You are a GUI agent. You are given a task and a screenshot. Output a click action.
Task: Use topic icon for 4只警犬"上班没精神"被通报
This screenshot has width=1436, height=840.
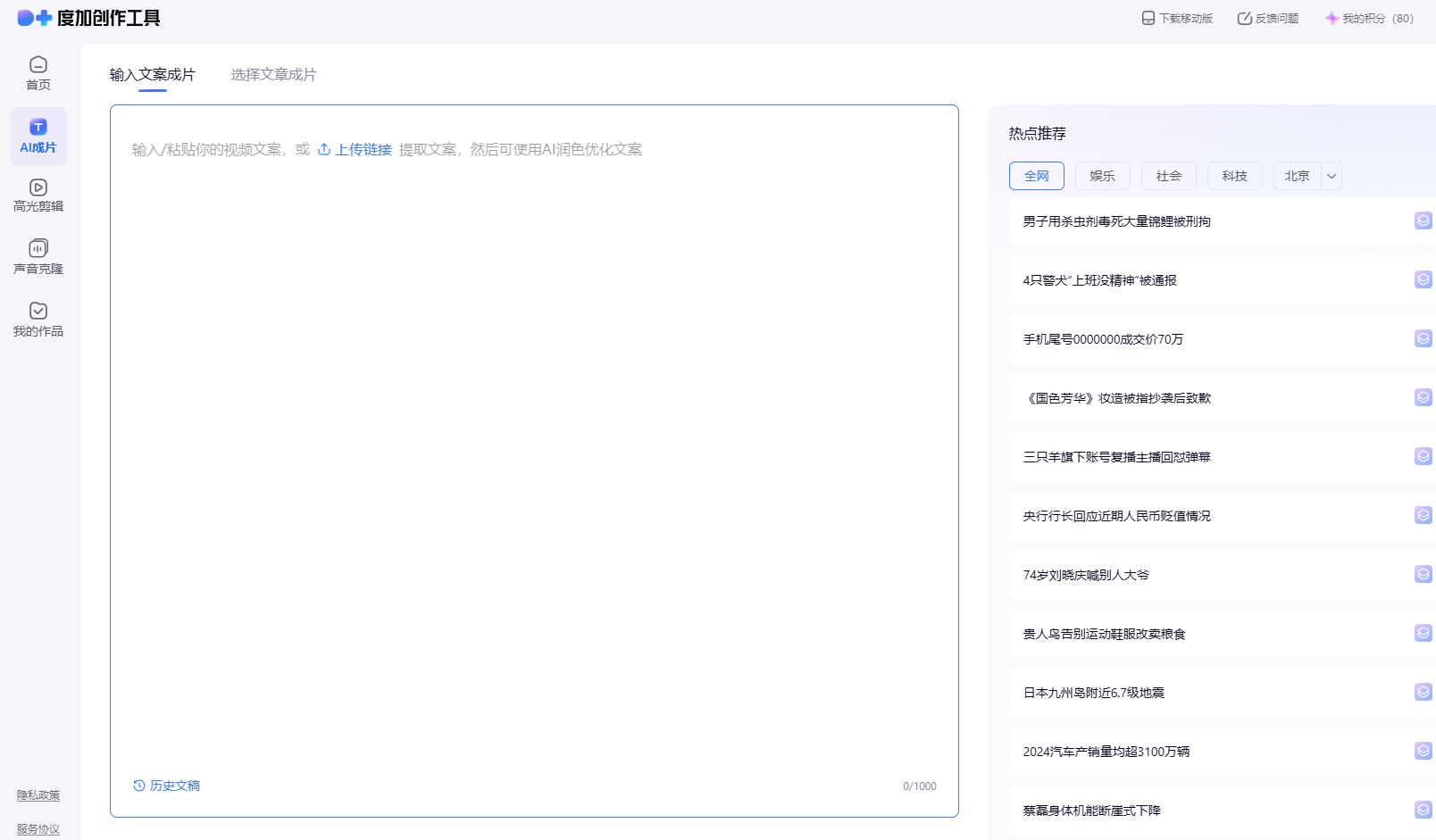1423,279
